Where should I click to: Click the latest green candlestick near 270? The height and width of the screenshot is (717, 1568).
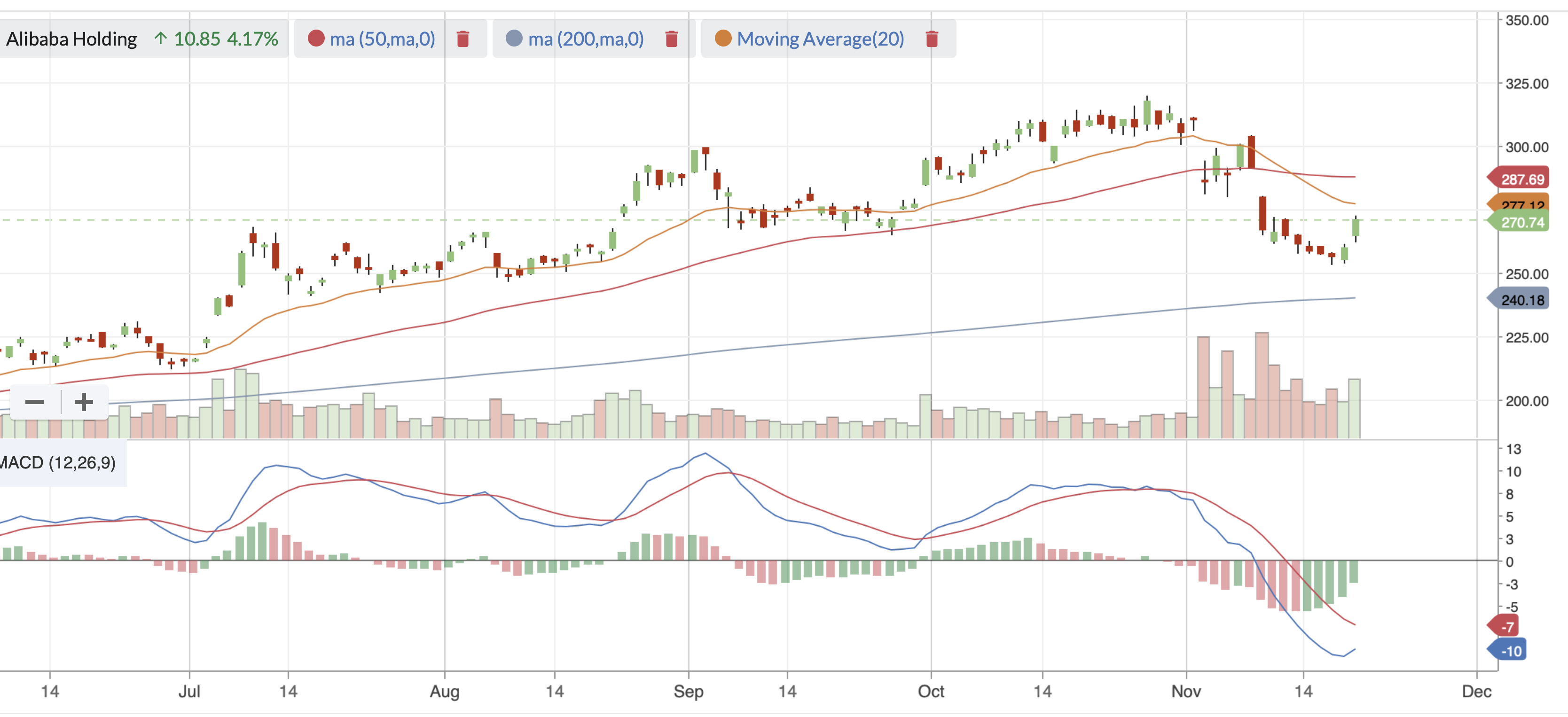(x=1356, y=227)
